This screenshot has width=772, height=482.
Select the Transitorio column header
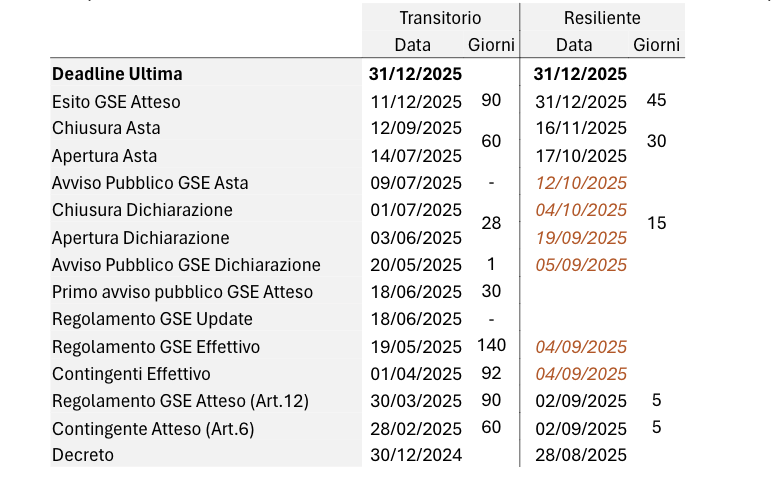[440, 18]
